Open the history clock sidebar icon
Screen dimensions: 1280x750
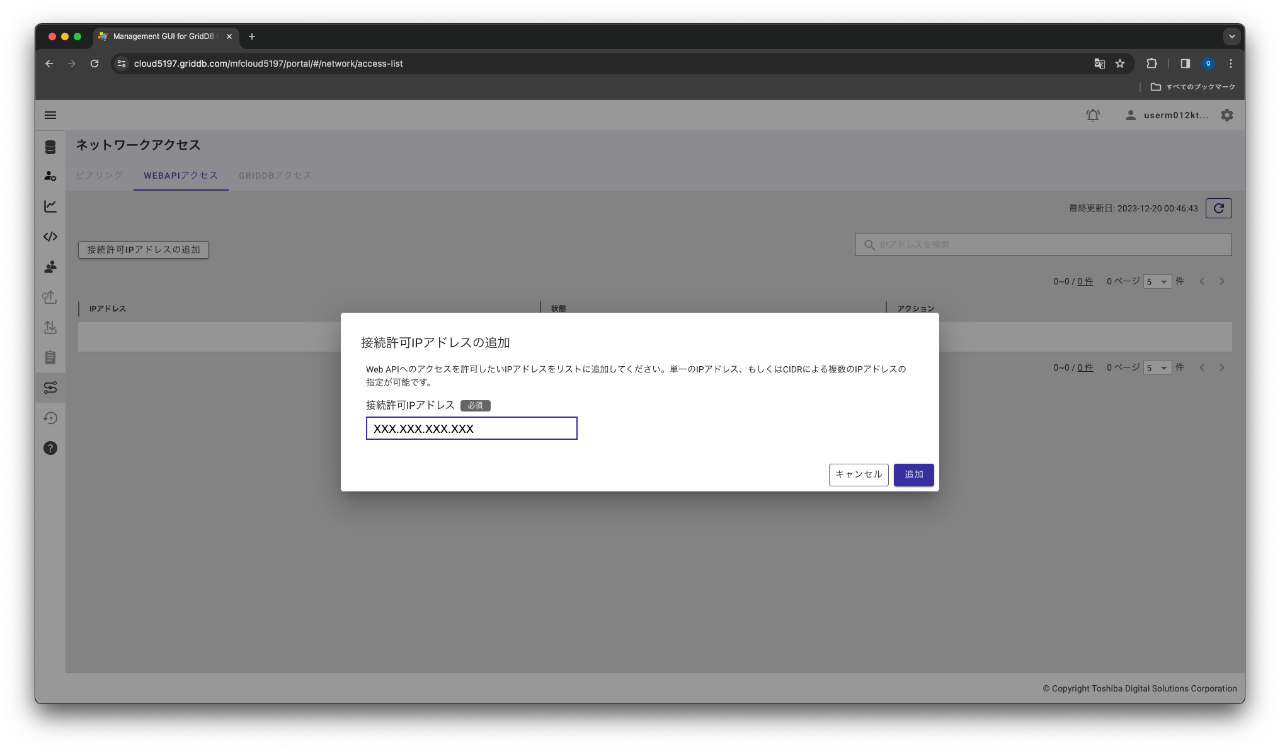point(50,418)
